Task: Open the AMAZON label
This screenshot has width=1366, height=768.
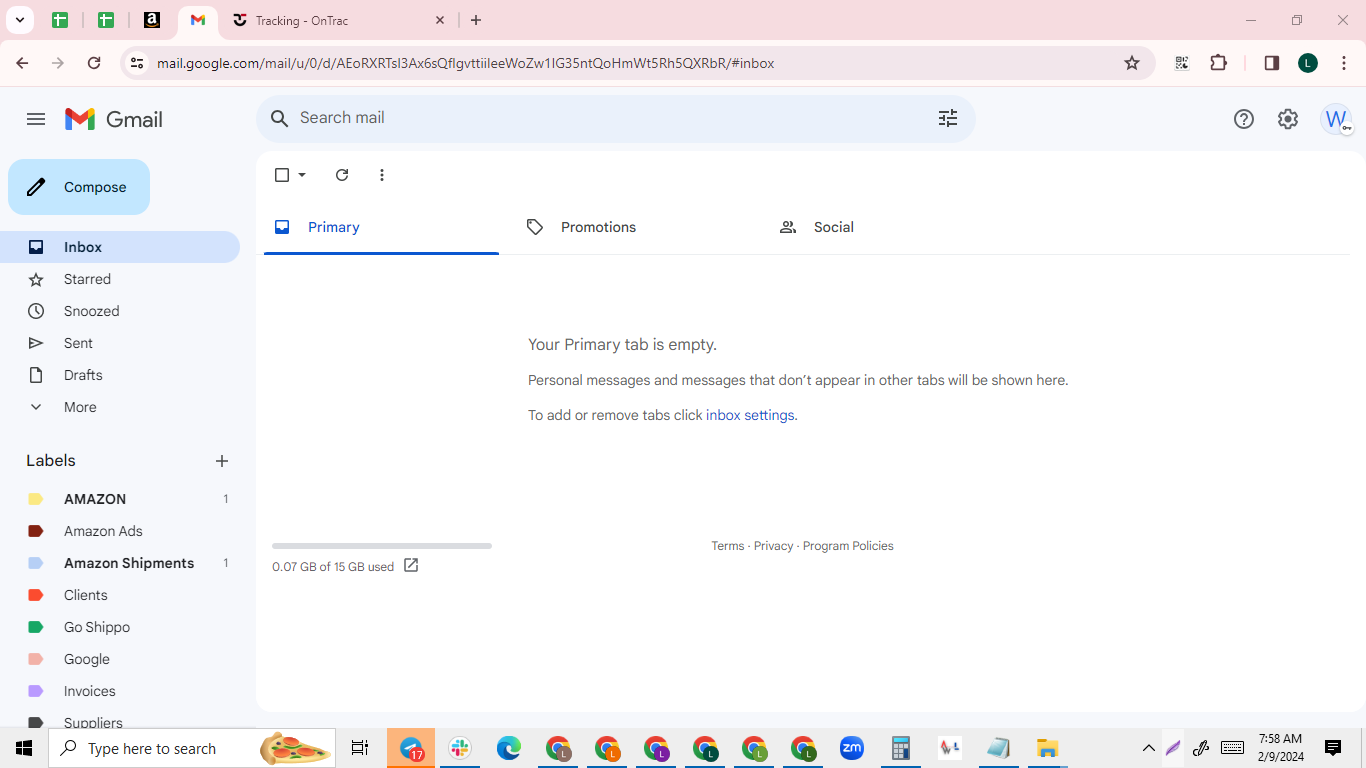Action: [120, 499]
